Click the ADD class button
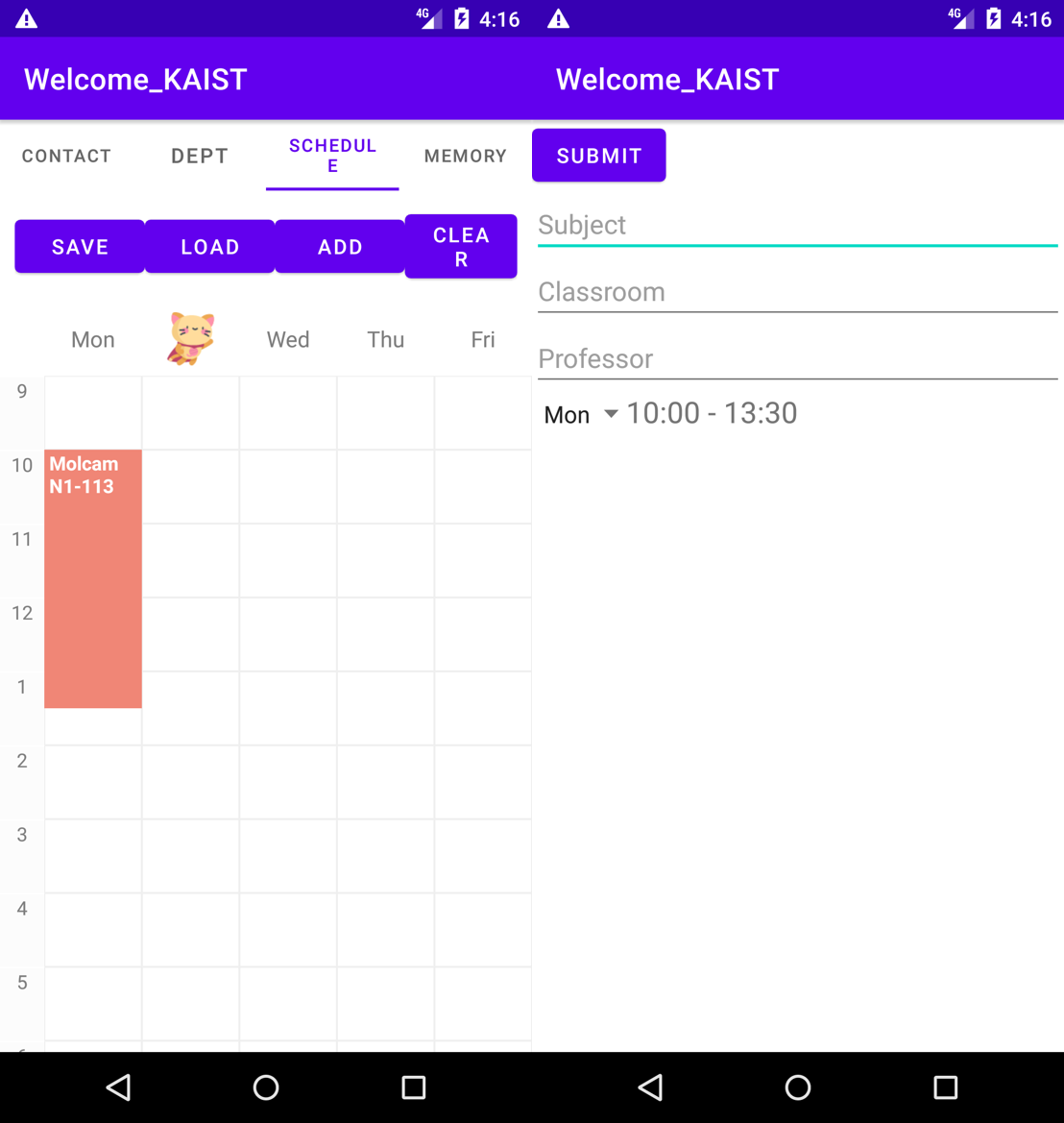The image size is (1064, 1123). (x=340, y=246)
